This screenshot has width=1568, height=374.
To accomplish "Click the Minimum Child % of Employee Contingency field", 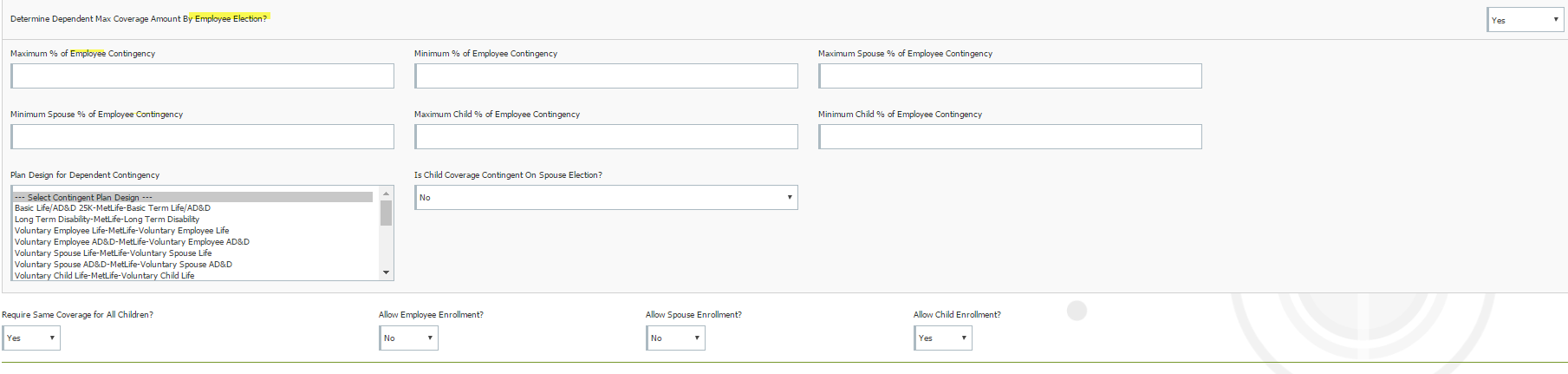I will (x=1010, y=137).
